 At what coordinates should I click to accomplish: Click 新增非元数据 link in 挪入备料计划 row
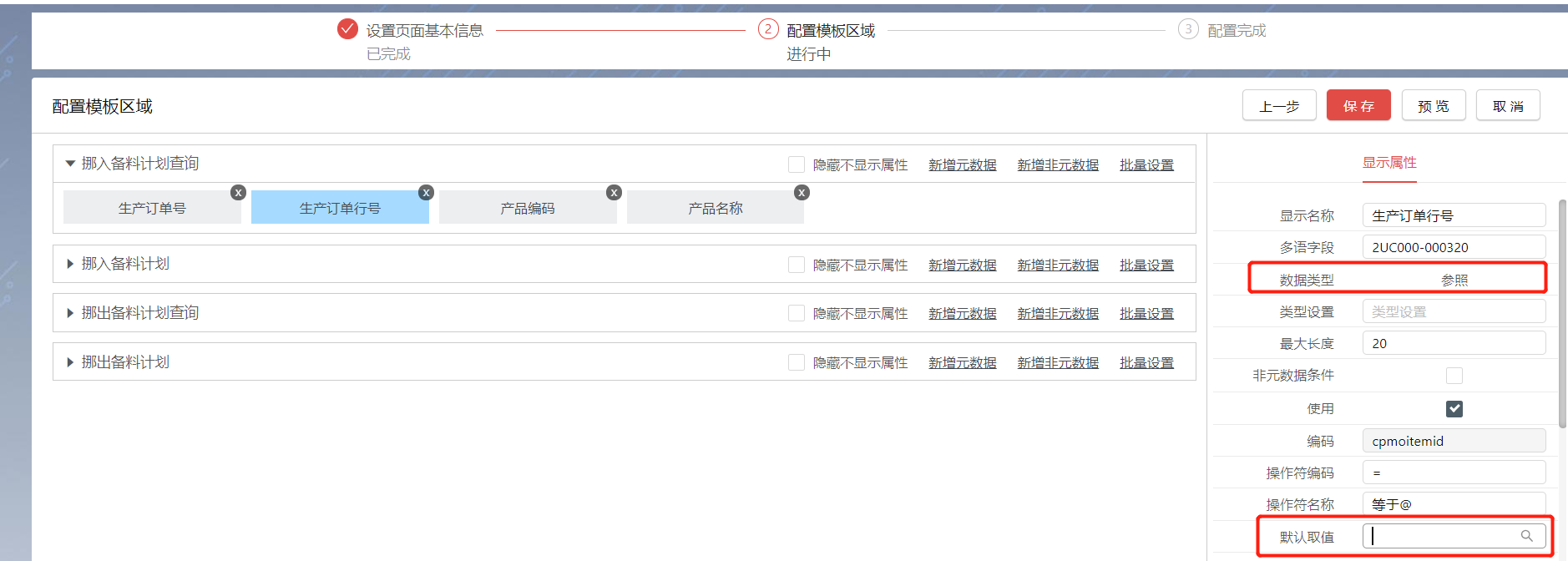pyautogui.click(x=1058, y=265)
